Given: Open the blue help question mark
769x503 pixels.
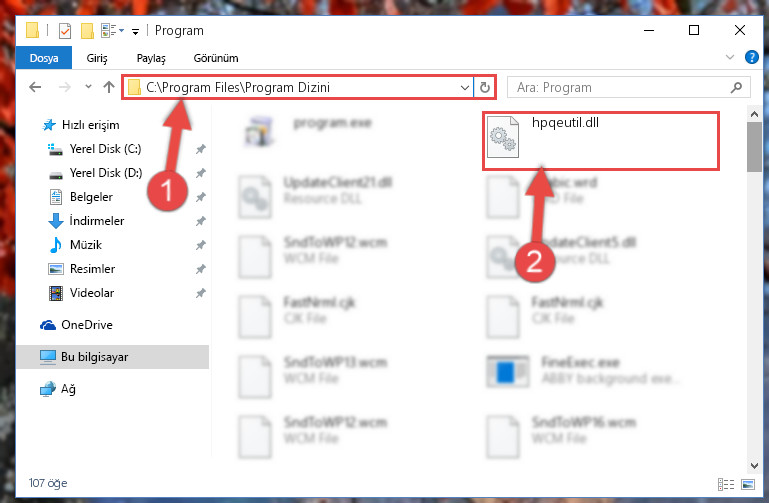Looking at the screenshot, I should (751, 57).
